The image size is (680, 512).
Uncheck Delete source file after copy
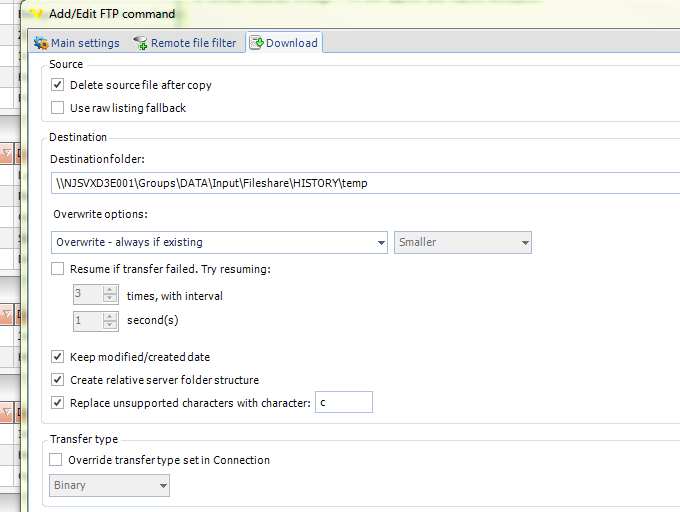click(58, 85)
